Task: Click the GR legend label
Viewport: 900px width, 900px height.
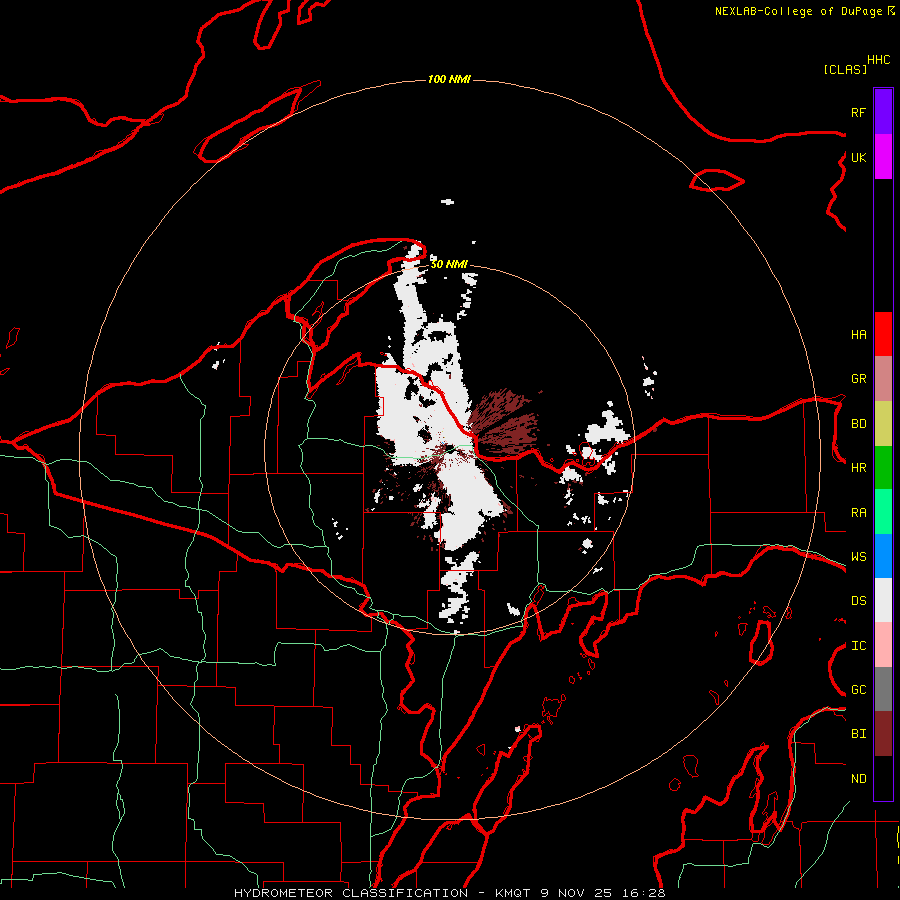Action: (859, 379)
